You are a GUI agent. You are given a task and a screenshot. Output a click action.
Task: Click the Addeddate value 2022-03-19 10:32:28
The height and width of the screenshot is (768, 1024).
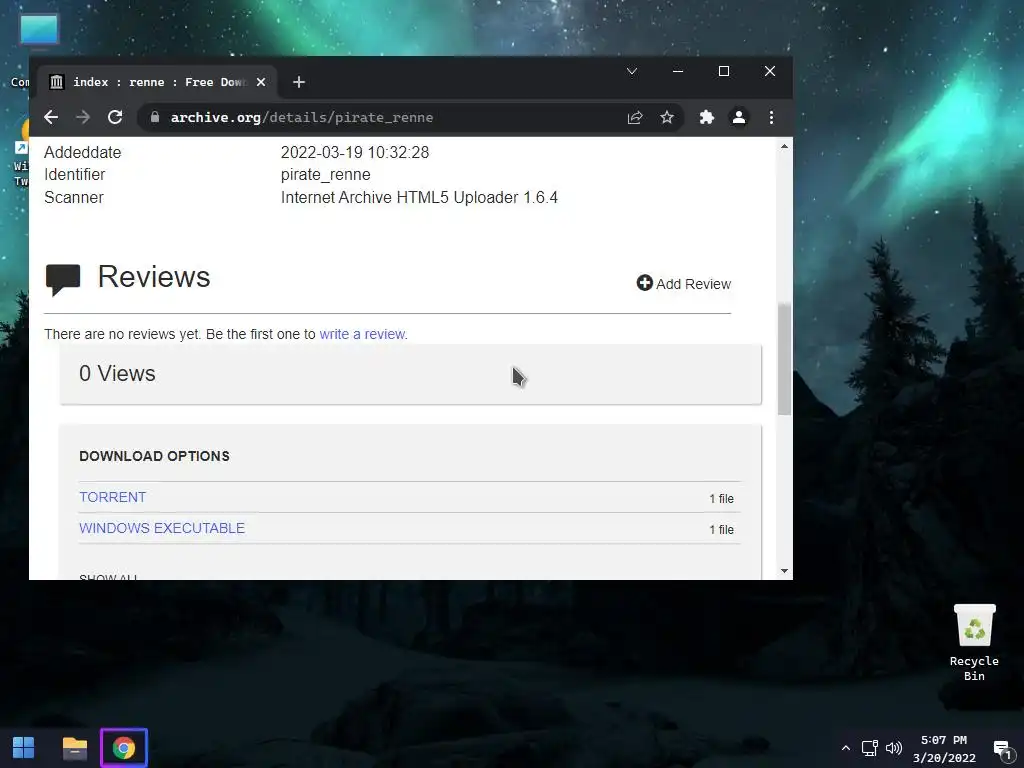click(x=355, y=152)
